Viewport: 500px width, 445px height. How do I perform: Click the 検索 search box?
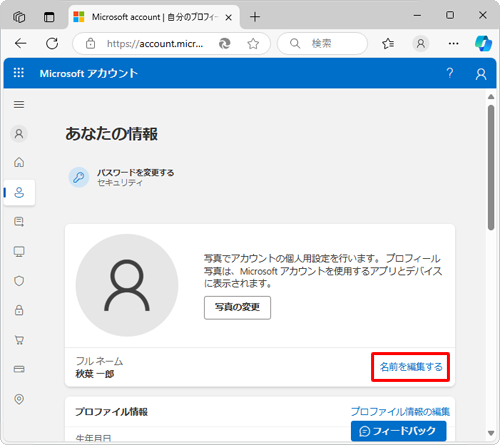(x=322, y=43)
